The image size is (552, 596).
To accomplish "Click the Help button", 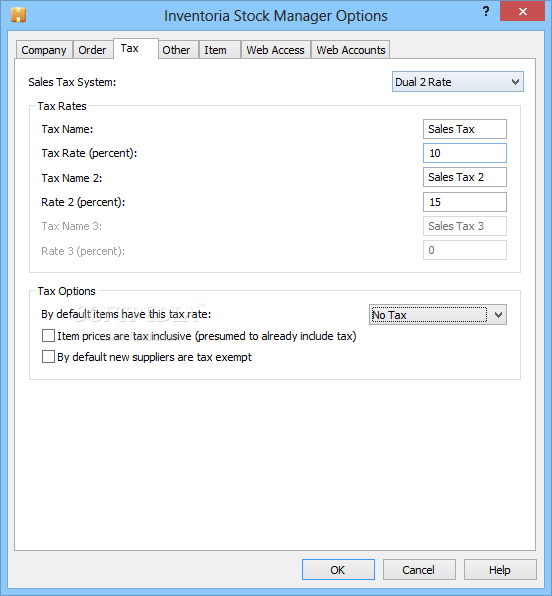I will point(500,569).
